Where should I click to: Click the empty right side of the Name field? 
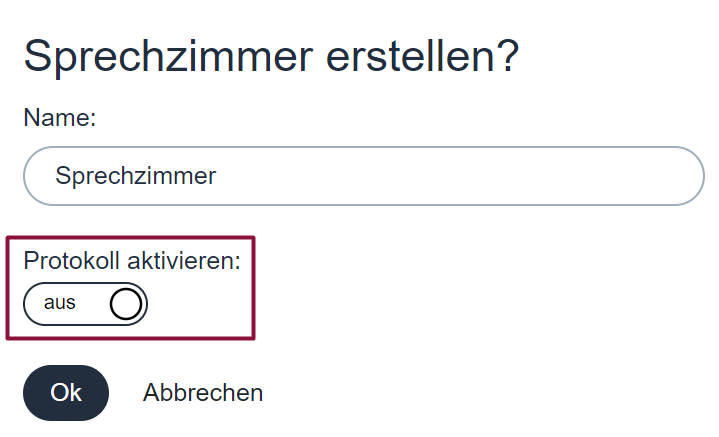point(504,176)
